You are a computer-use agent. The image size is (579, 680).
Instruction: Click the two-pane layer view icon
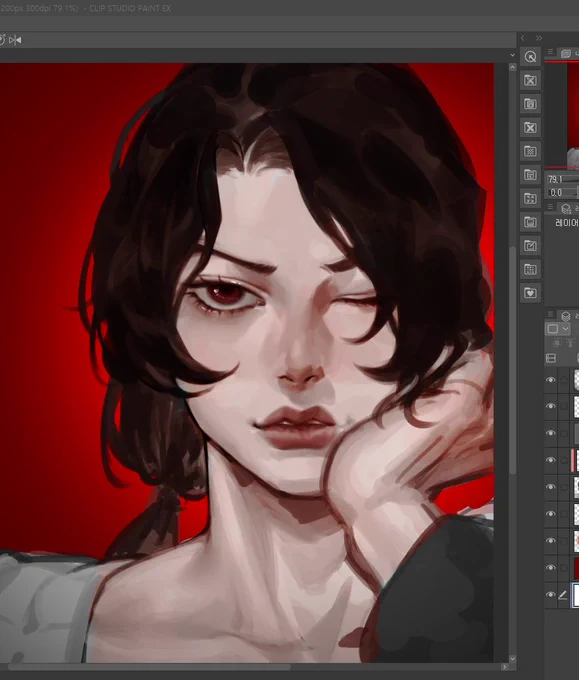click(x=551, y=358)
